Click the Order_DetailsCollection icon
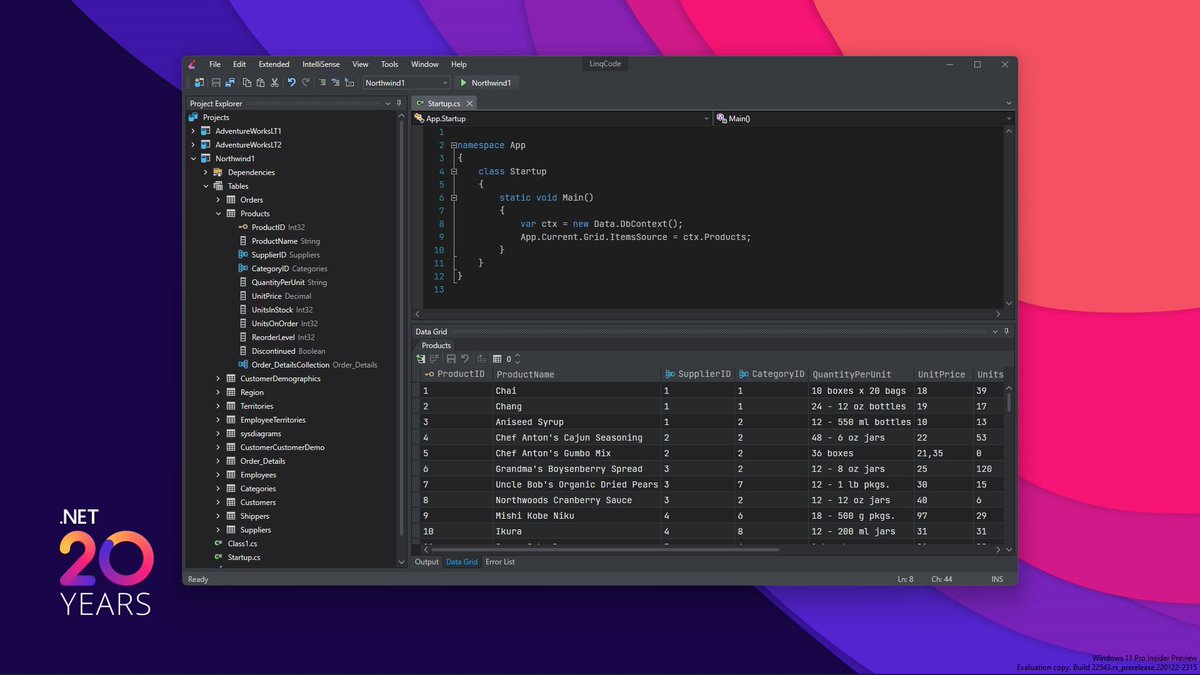The image size is (1200, 675). [x=243, y=365]
